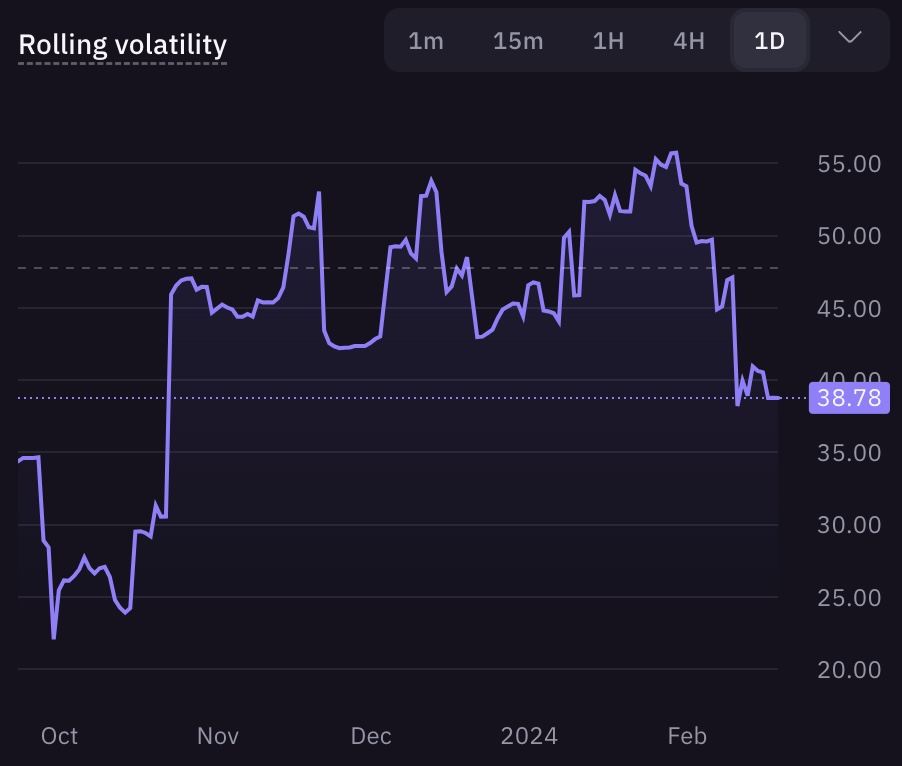This screenshot has width=902, height=766.
Task: Click the Nov label on the time axis
Action: (x=217, y=736)
